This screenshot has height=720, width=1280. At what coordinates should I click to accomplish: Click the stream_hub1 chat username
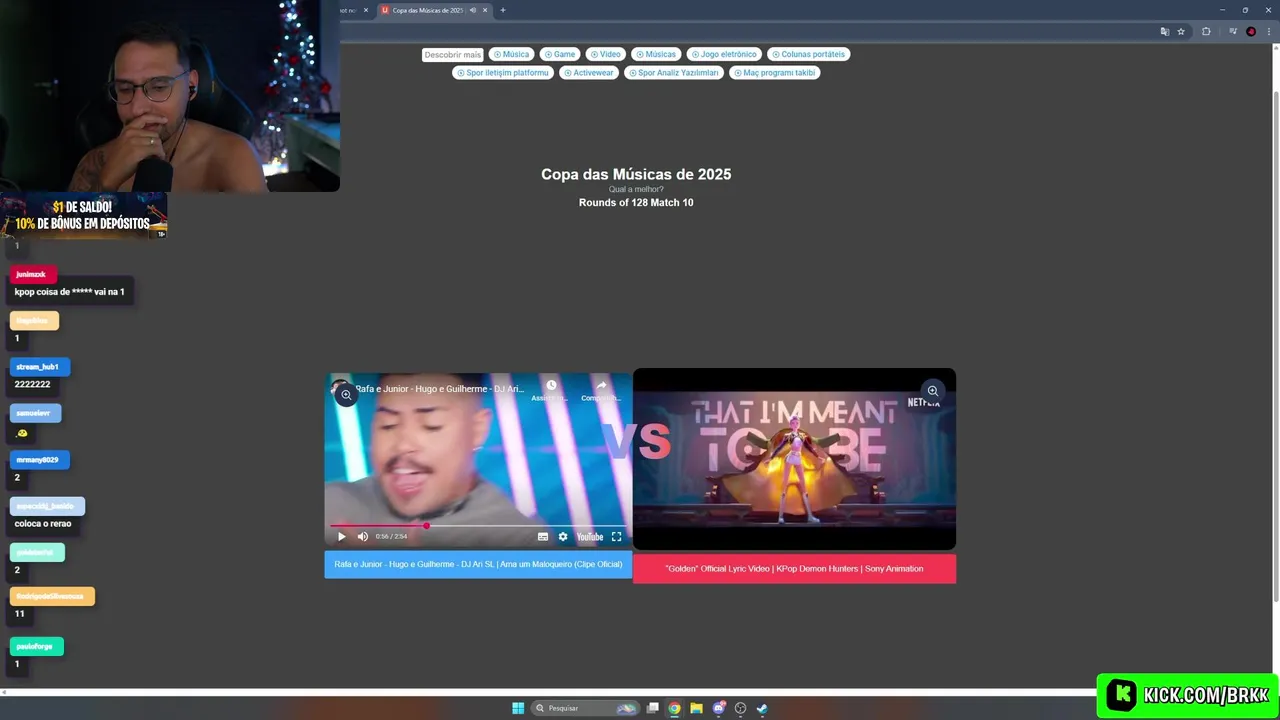pos(38,367)
